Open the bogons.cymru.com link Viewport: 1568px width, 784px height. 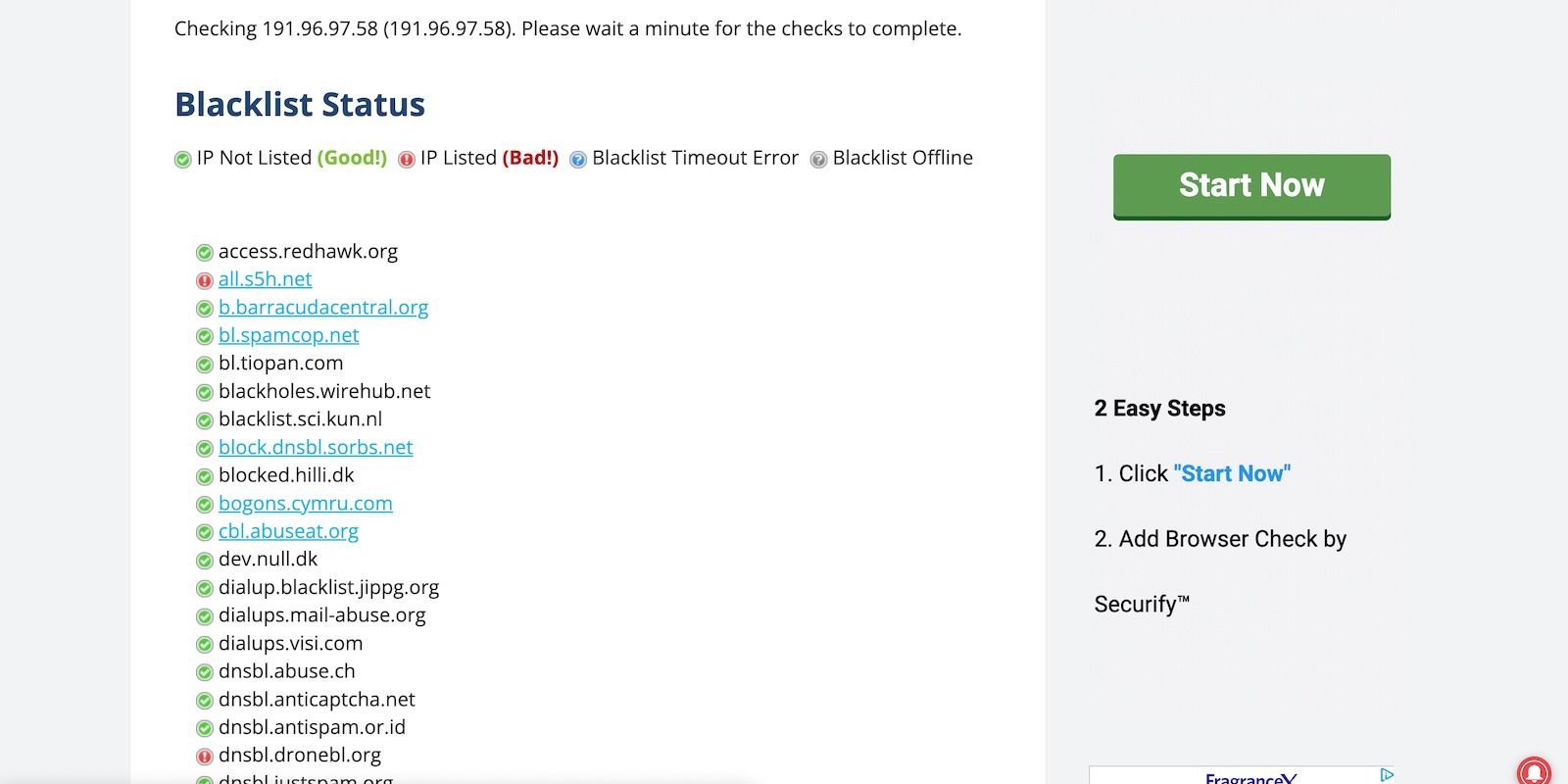pyautogui.click(x=305, y=504)
